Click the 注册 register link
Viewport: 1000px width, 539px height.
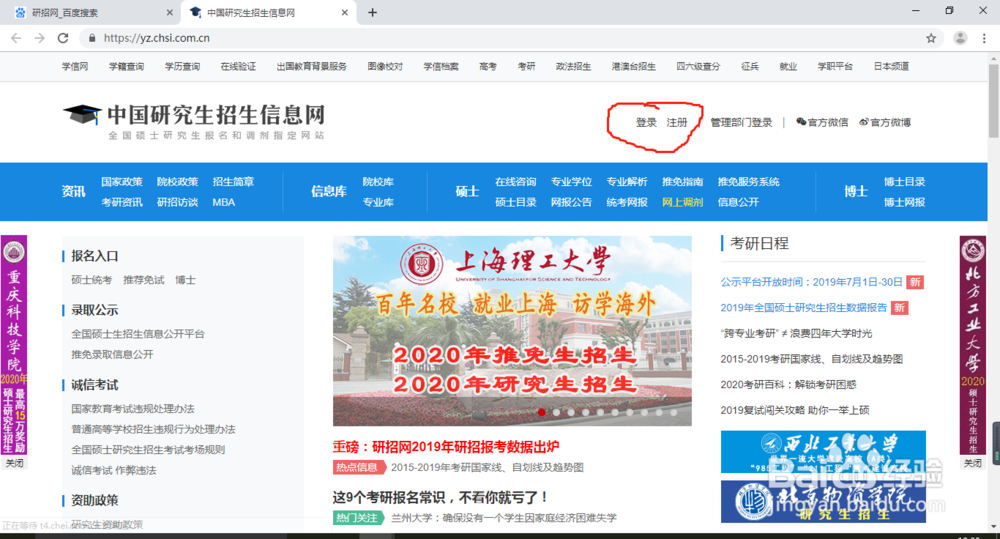pyautogui.click(x=677, y=122)
